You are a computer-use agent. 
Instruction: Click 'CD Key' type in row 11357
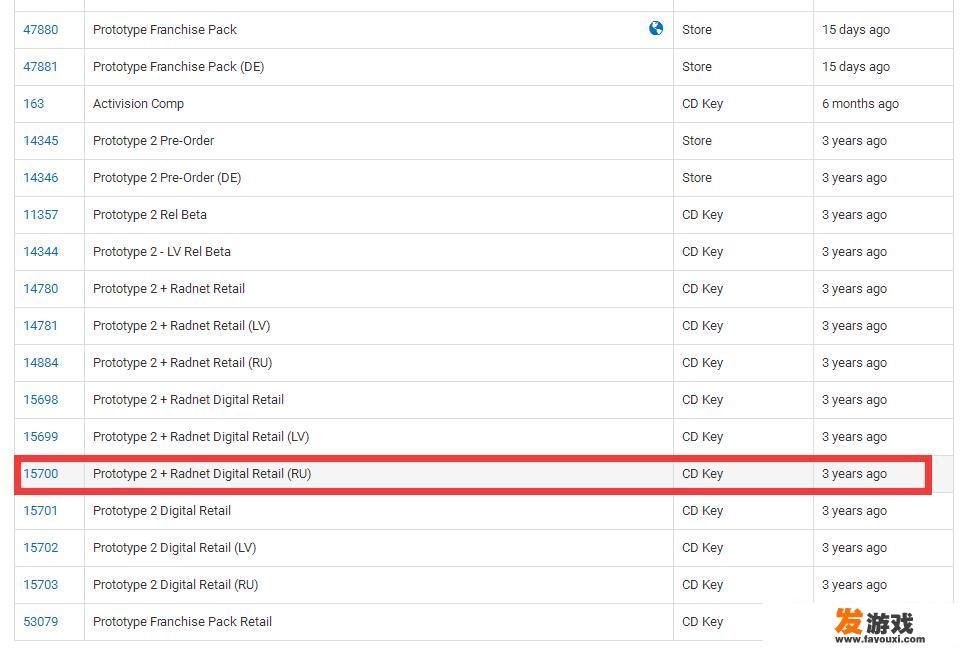point(703,215)
